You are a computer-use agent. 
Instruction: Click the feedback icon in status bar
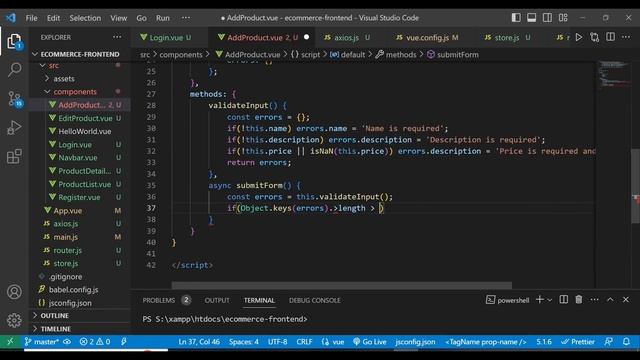coord(608,342)
